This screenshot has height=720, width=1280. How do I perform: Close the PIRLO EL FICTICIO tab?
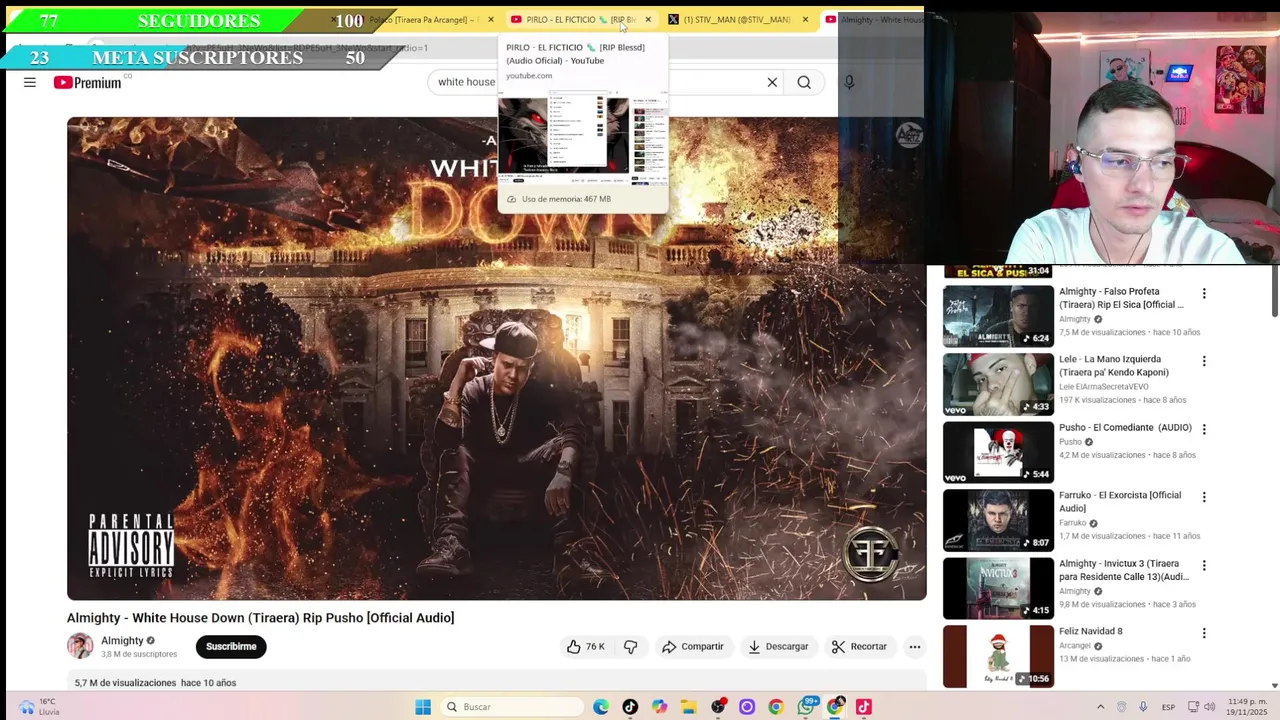[x=648, y=19]
